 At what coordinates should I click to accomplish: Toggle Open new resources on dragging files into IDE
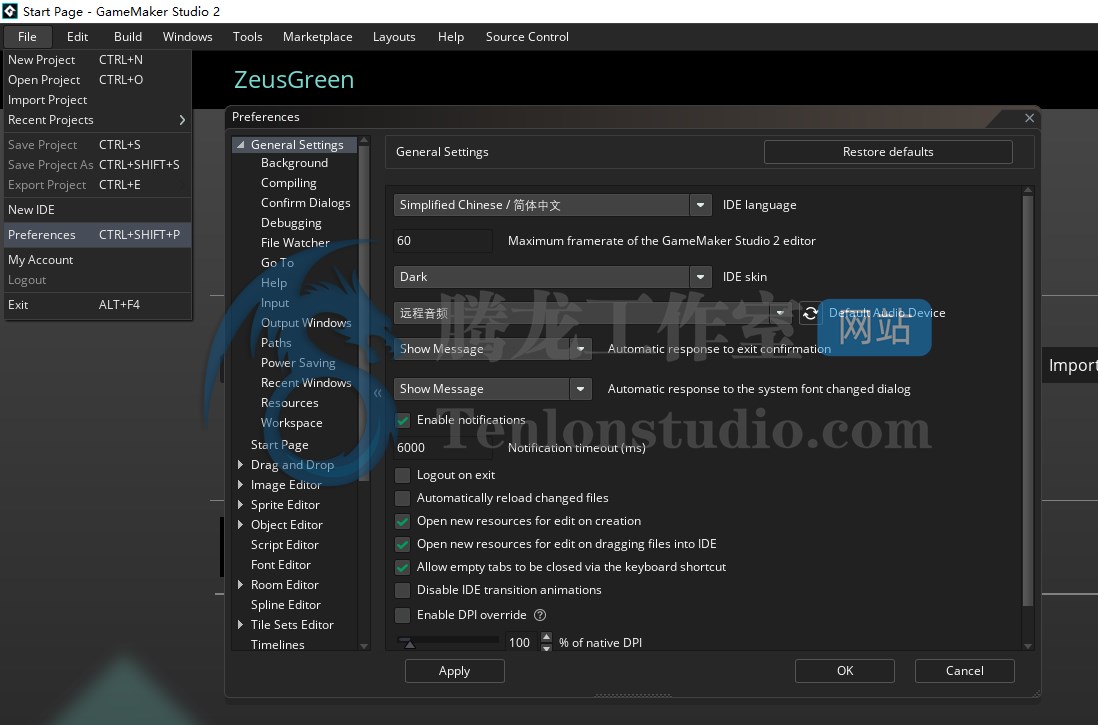tap(403, 544)
